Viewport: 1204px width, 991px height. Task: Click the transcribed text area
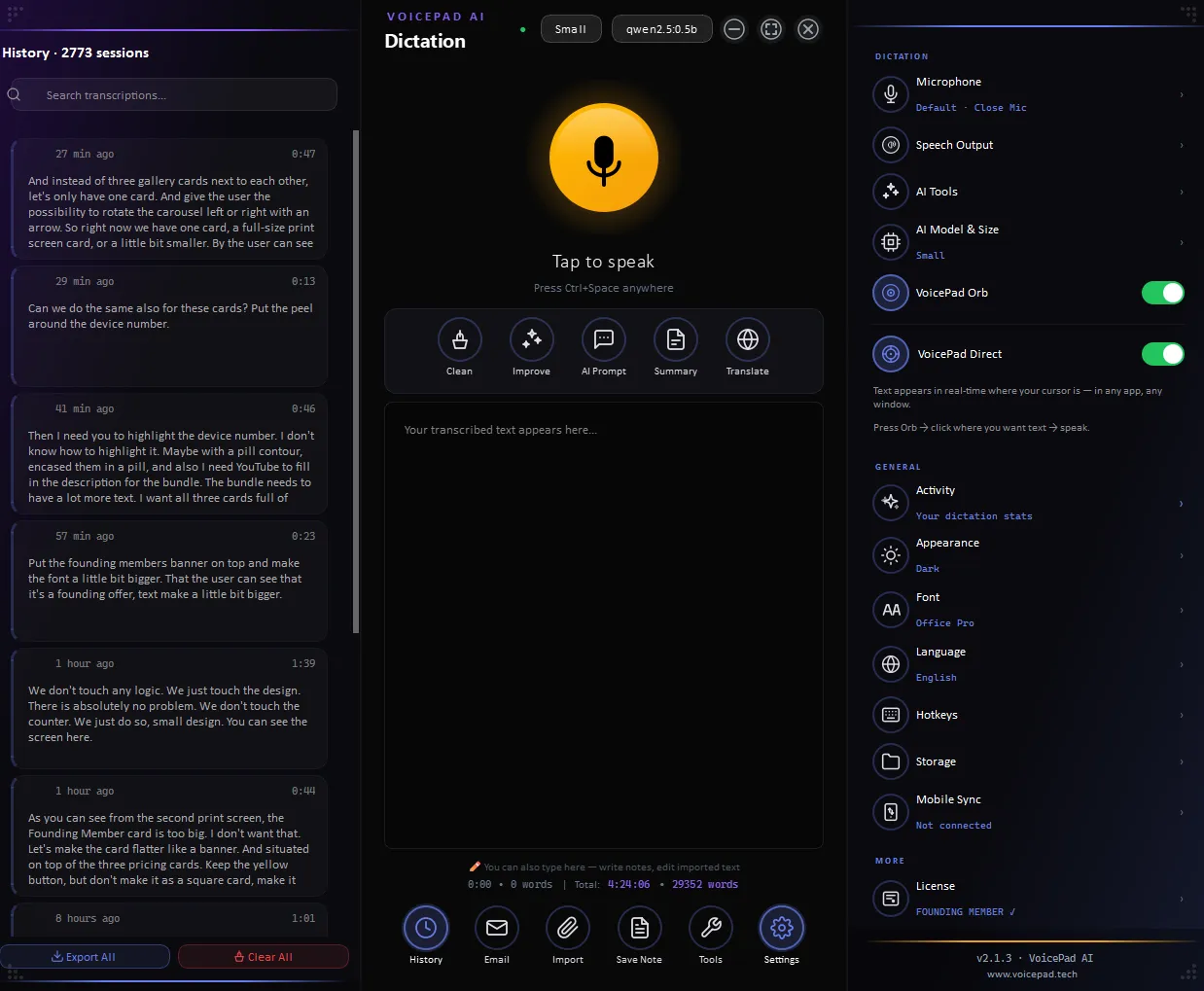point(603,625)
